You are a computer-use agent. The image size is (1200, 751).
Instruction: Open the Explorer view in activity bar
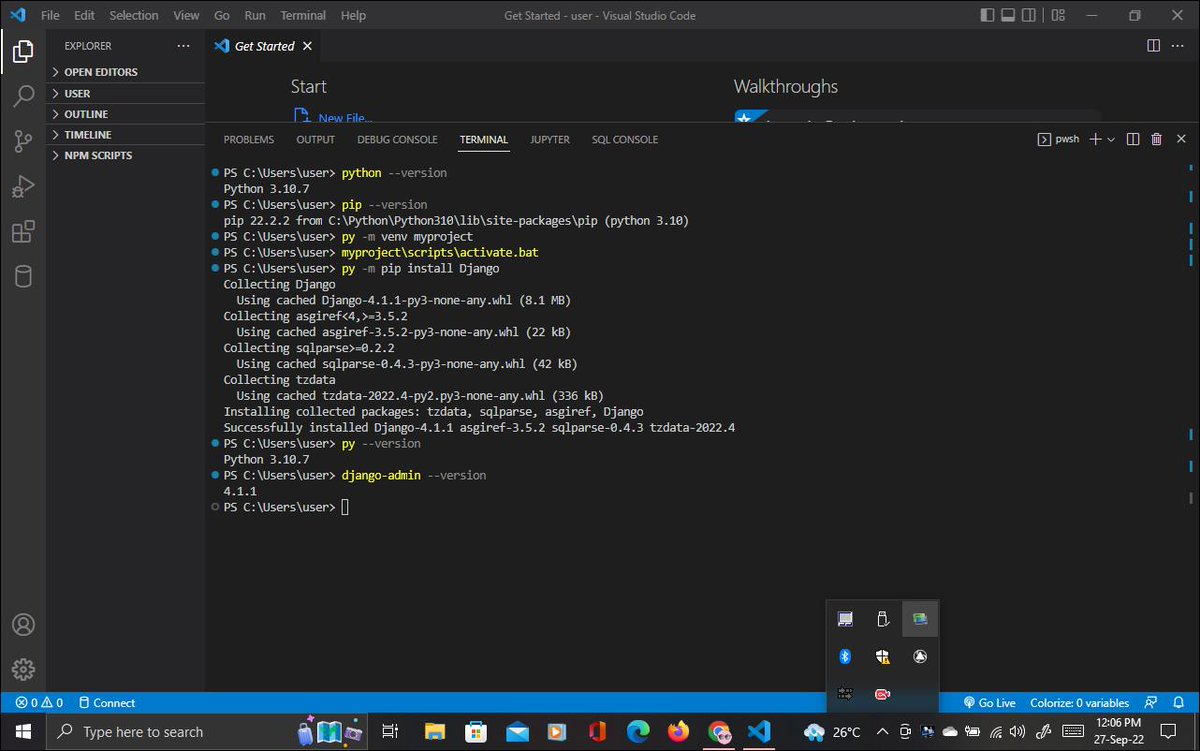coord(23,52)
